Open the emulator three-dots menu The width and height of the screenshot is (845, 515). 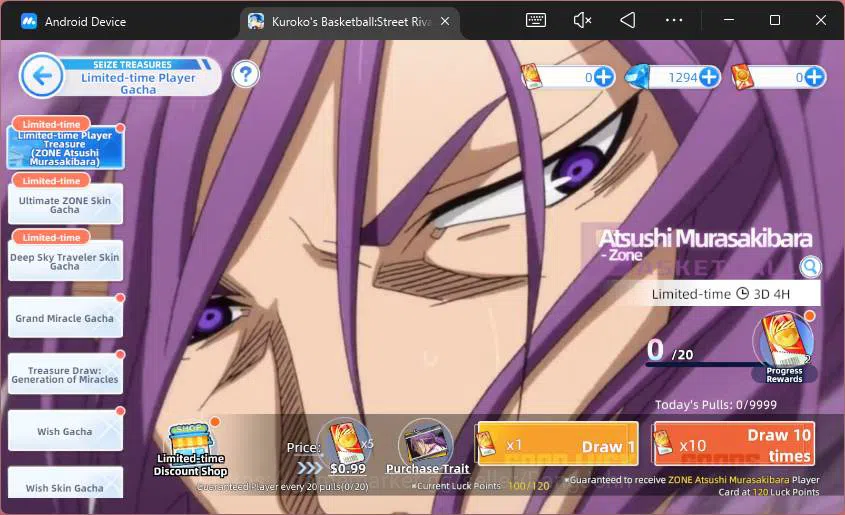[674, 20]
